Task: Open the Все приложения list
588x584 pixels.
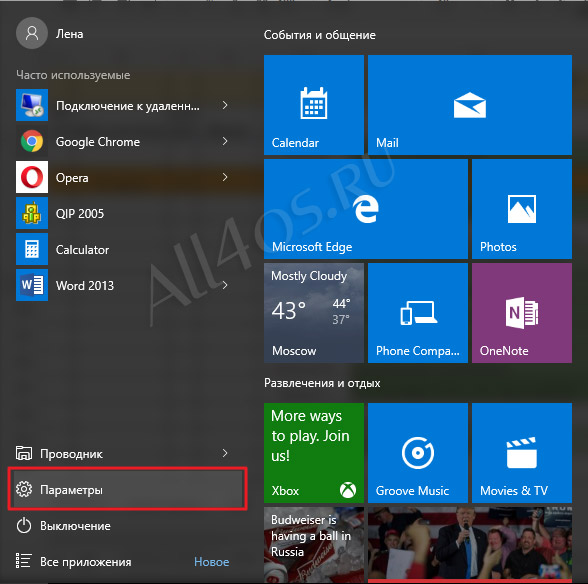Action: point(128,561)
